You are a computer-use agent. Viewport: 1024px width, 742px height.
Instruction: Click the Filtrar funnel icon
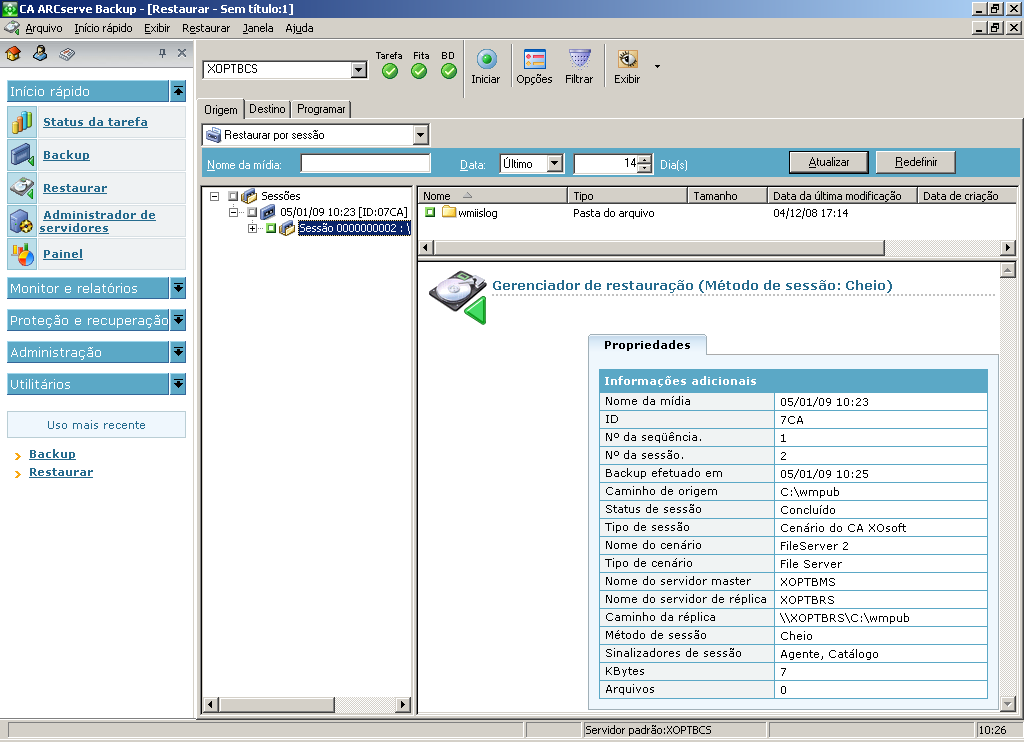pyautogui.click(x=579, y=60)
